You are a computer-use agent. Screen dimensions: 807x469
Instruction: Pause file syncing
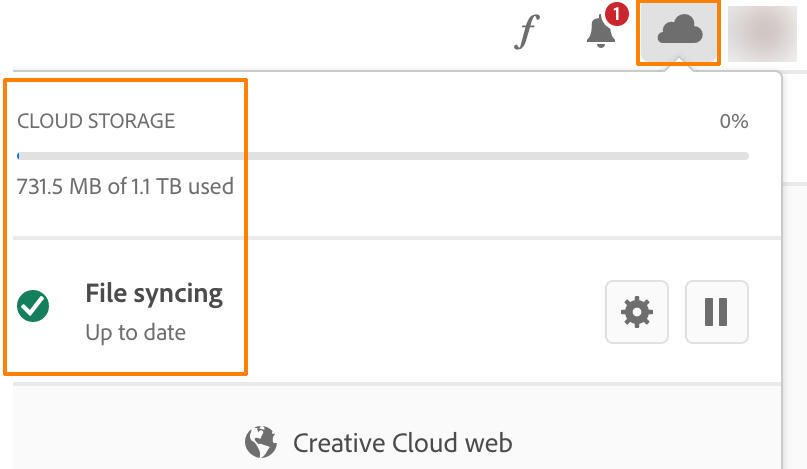[x=716, y=312]
